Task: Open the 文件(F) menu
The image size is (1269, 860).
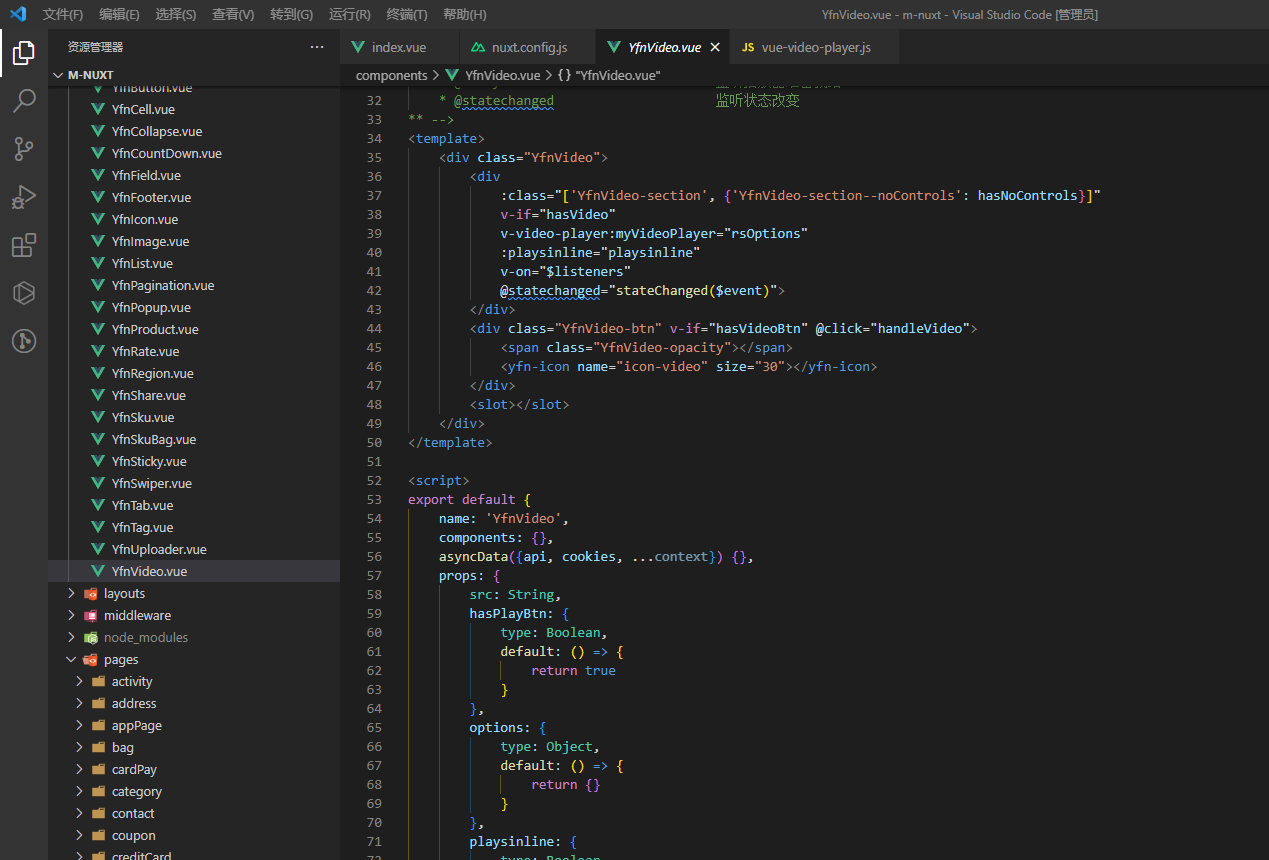Action: click(63, 14)
